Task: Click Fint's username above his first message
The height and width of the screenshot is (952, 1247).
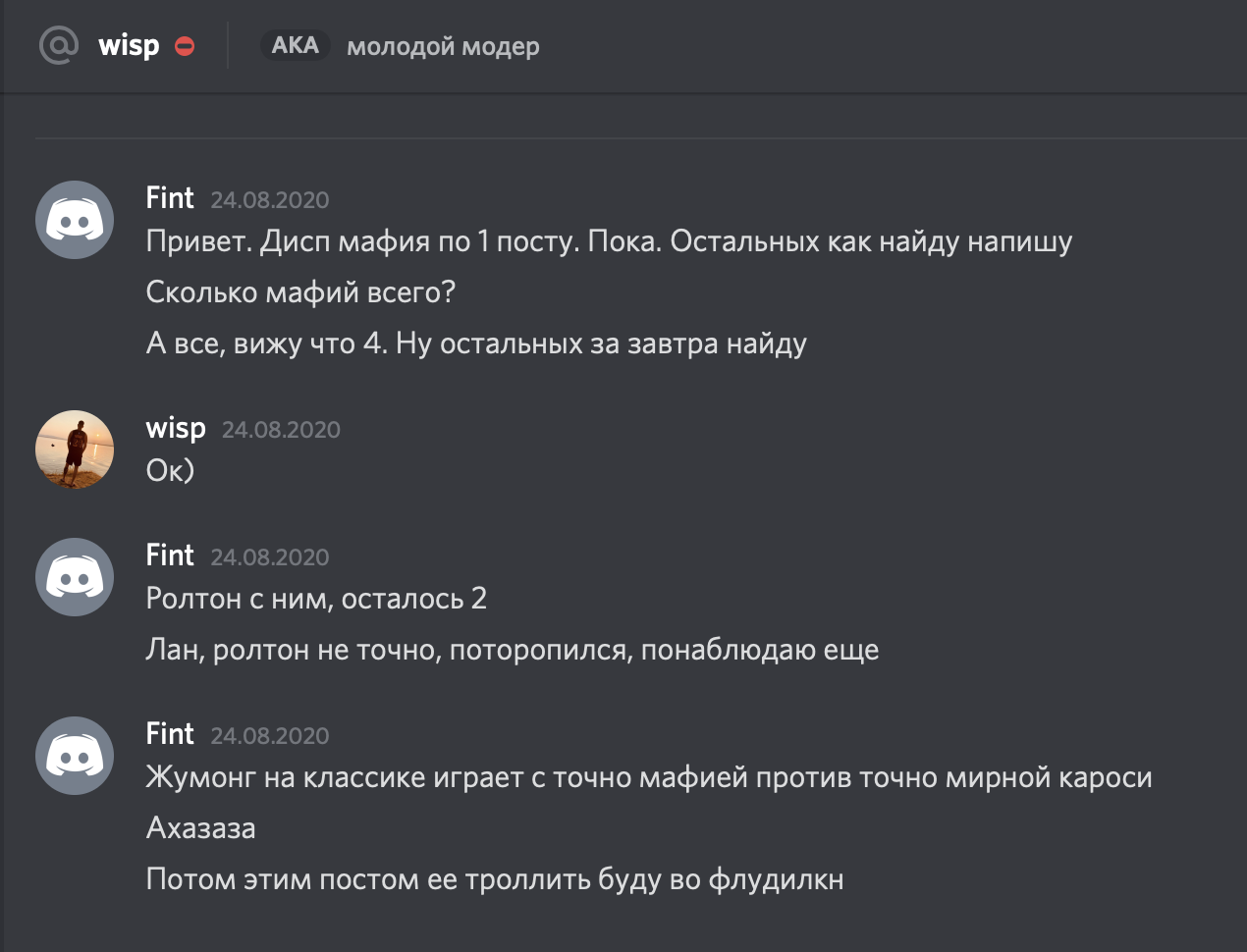Action: pyautogui.click(x=169, y=198)
